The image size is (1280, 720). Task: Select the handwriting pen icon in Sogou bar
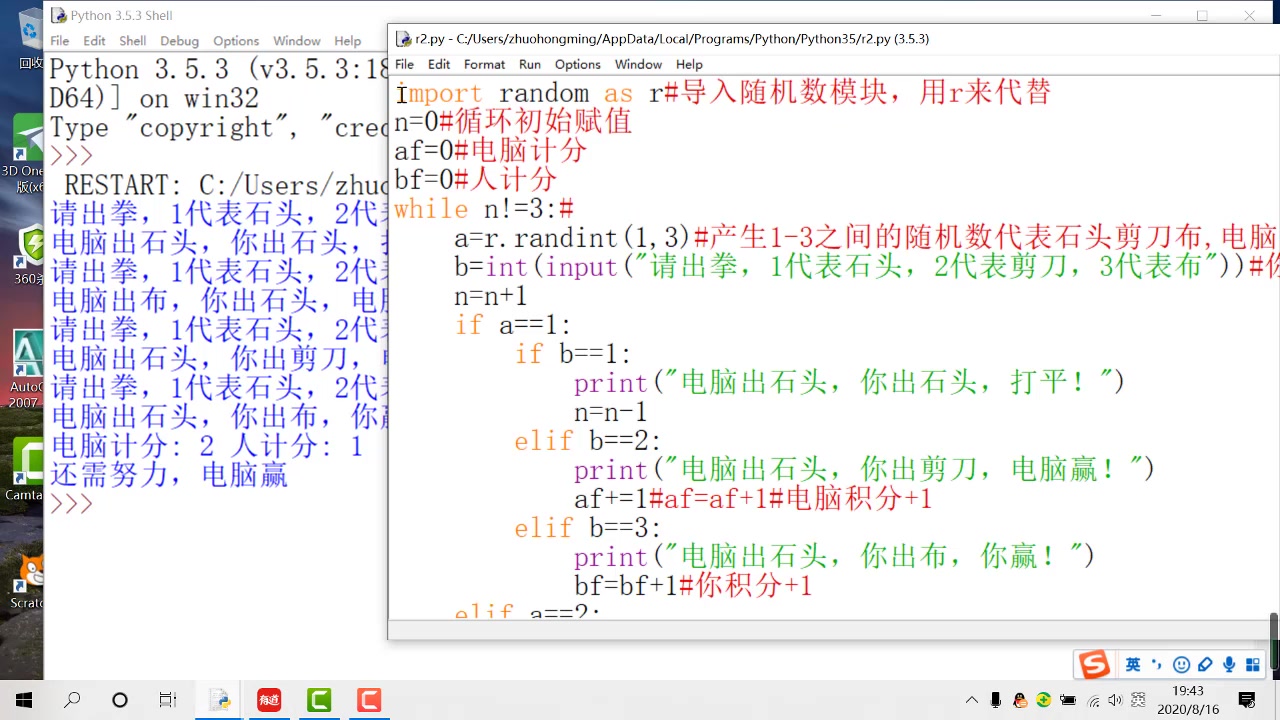(x=1204, y=663)
